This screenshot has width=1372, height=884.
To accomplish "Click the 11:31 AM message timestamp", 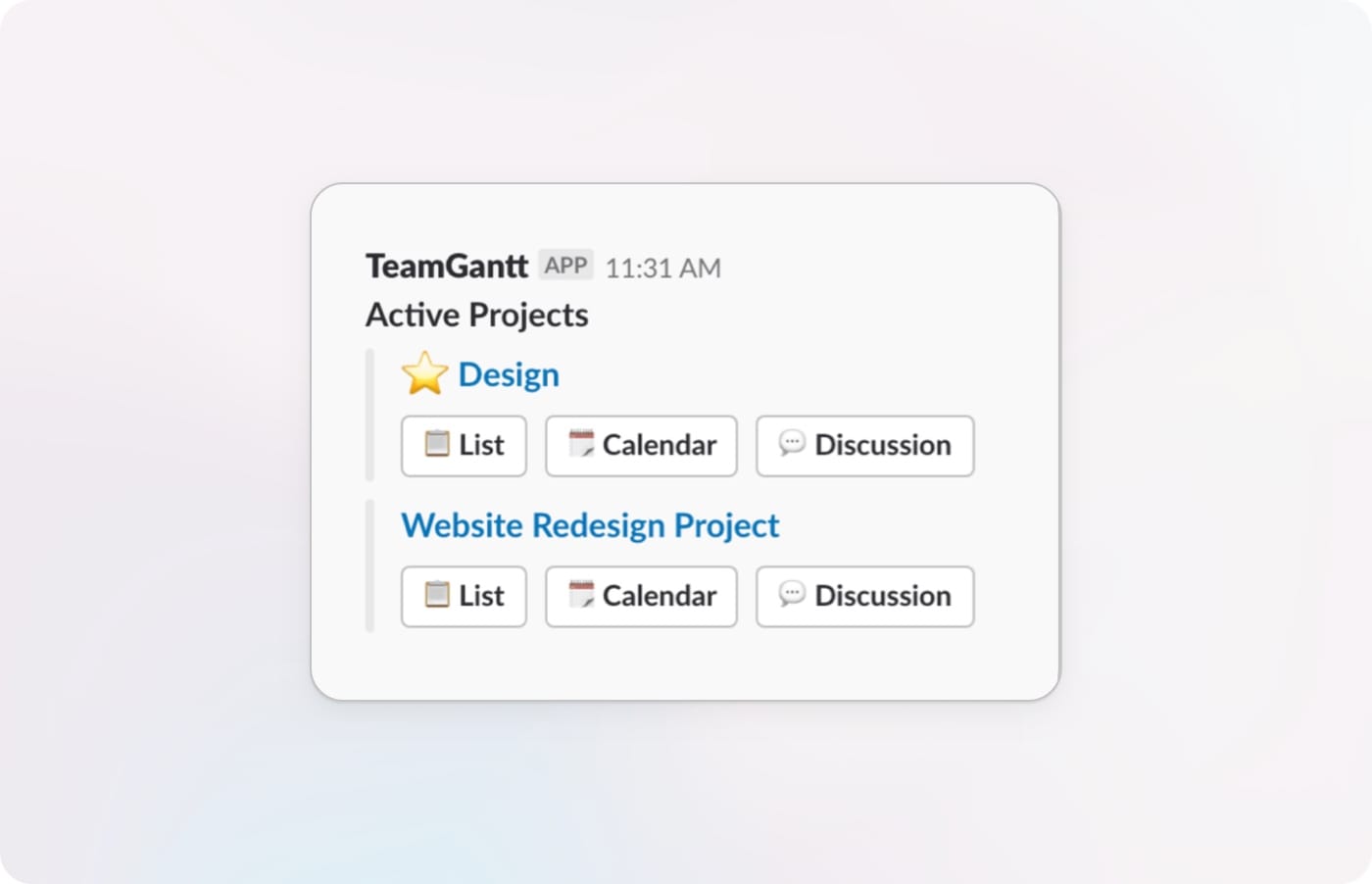I will pyautogui.click(x=663, y=269).
